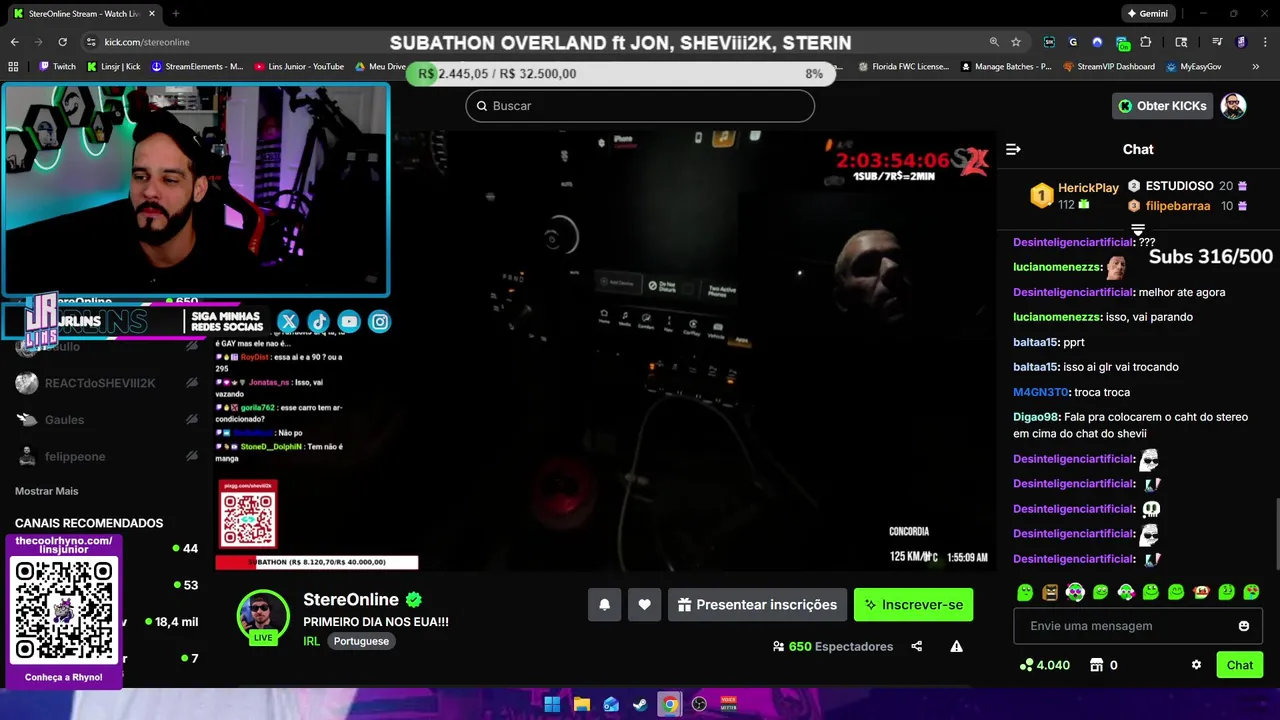Open a new browser tab

pos(175,14)
